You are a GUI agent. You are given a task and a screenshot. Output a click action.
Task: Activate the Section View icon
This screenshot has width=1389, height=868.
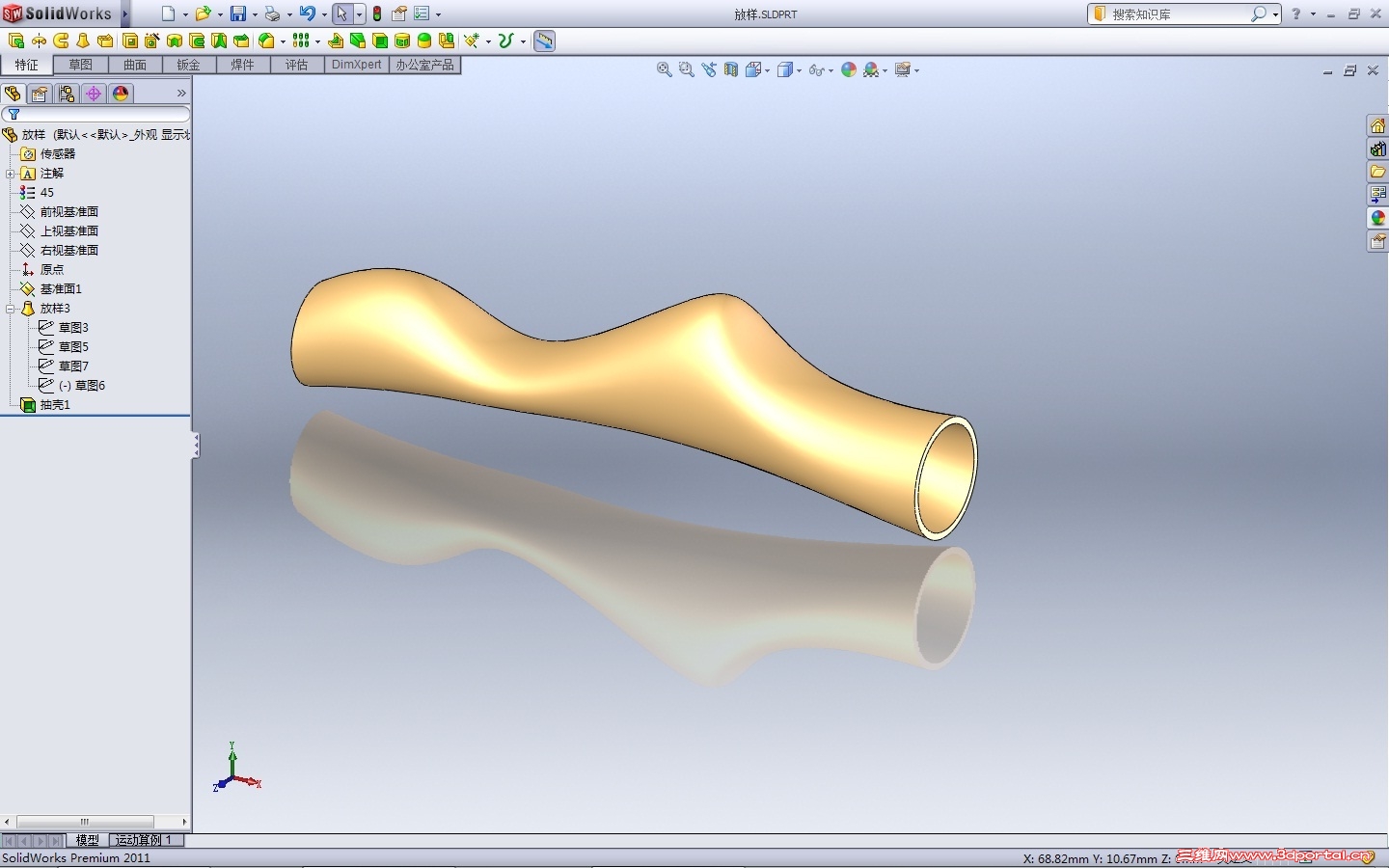731,69
